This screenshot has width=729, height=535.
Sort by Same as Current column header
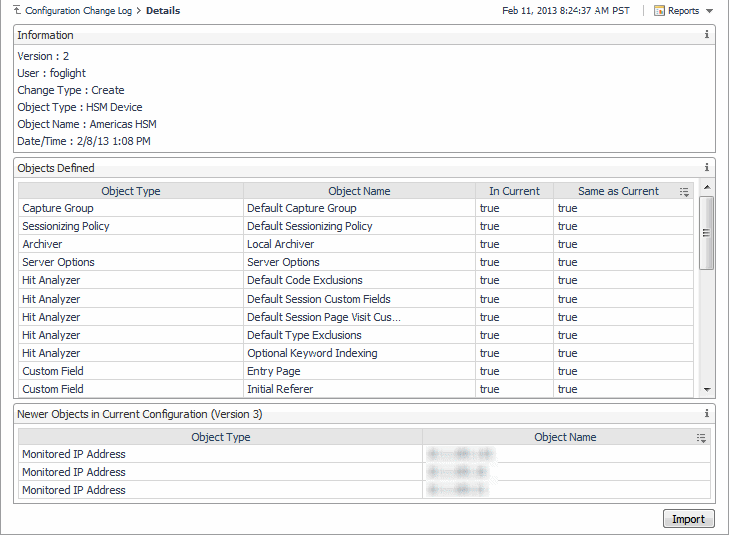(x=618, y=191)
